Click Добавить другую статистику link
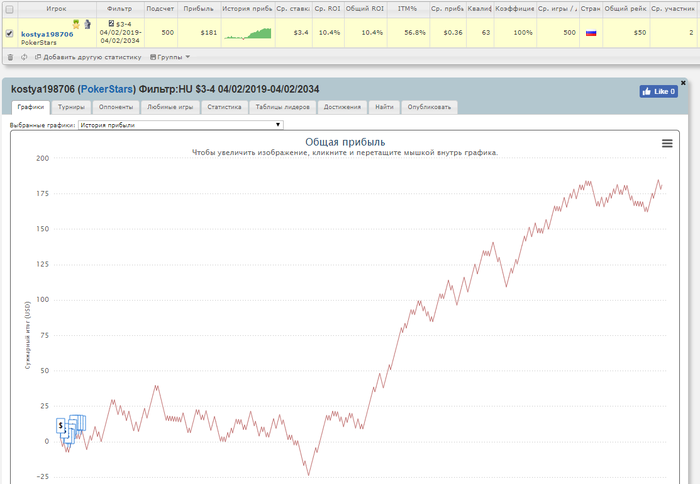Screen dimensions: 700x484 (88, 57)
